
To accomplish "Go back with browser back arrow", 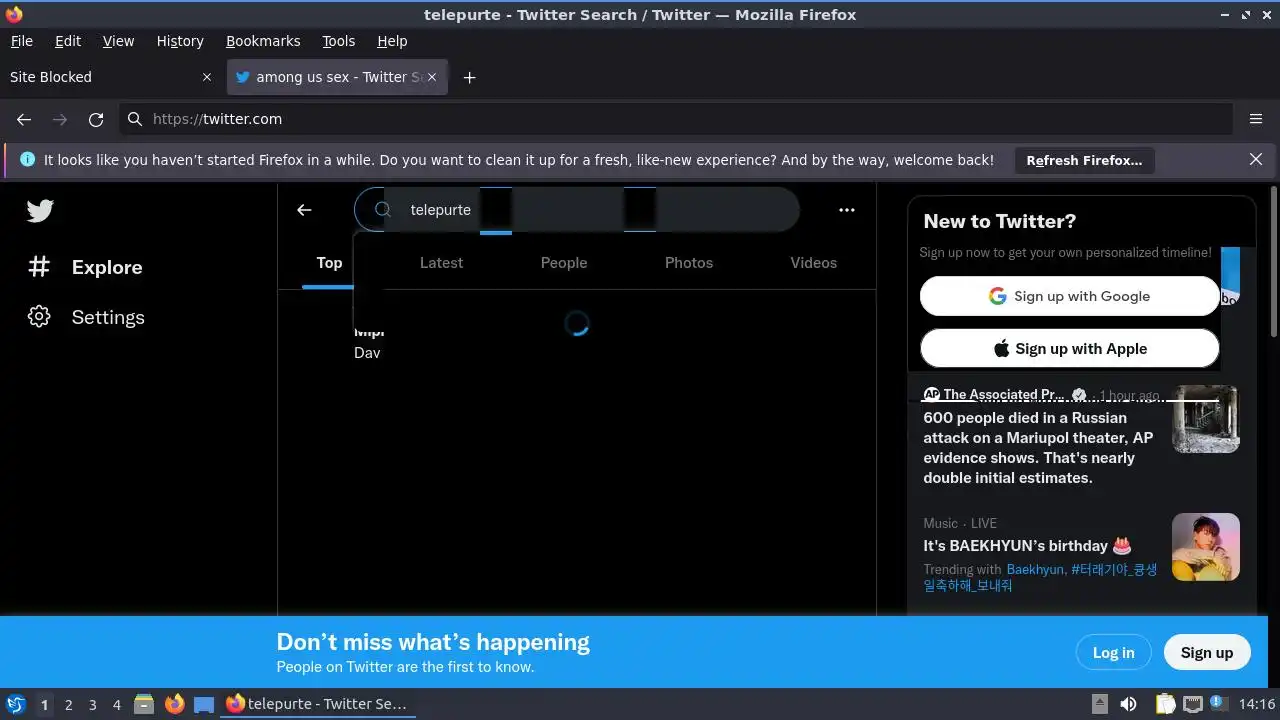I will click(24, 119).
